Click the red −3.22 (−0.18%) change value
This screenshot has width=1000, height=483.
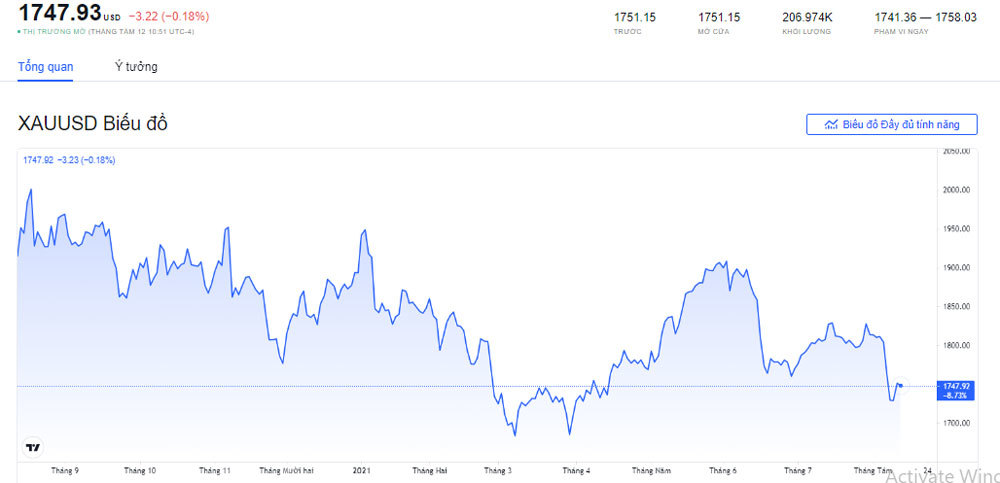pos(169,17)
